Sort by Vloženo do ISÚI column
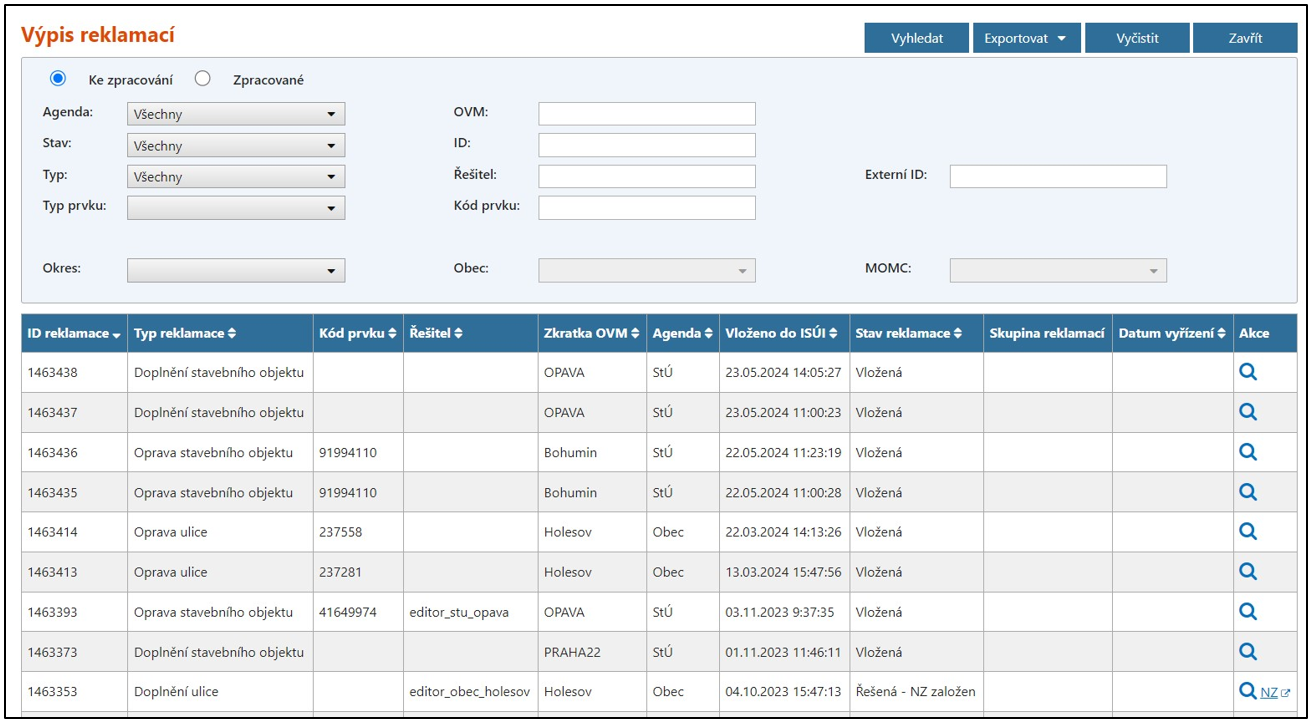This screenshot has width=1311, height=722. 781,334
